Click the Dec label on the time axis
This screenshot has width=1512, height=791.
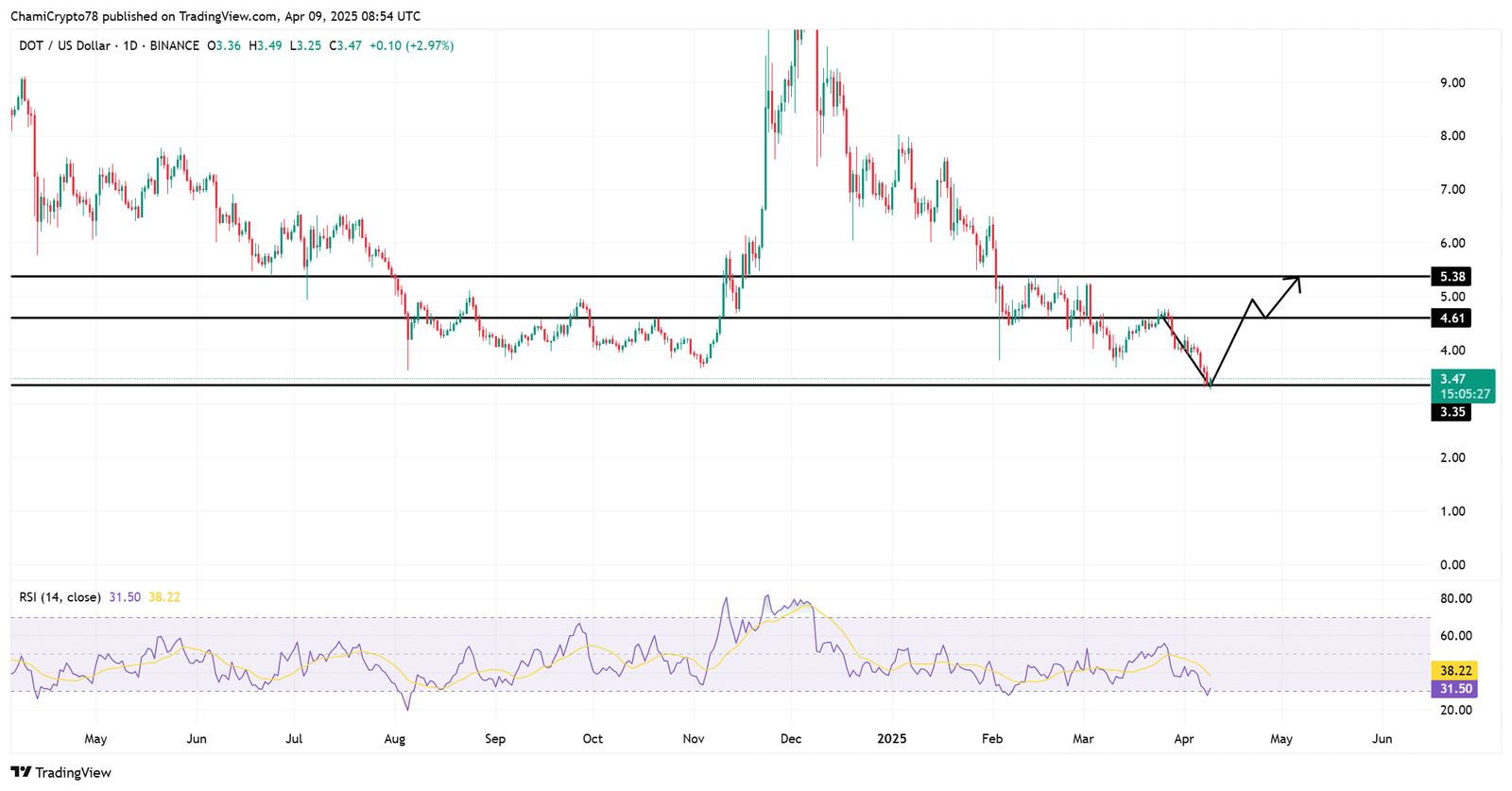tap(791, 739)
